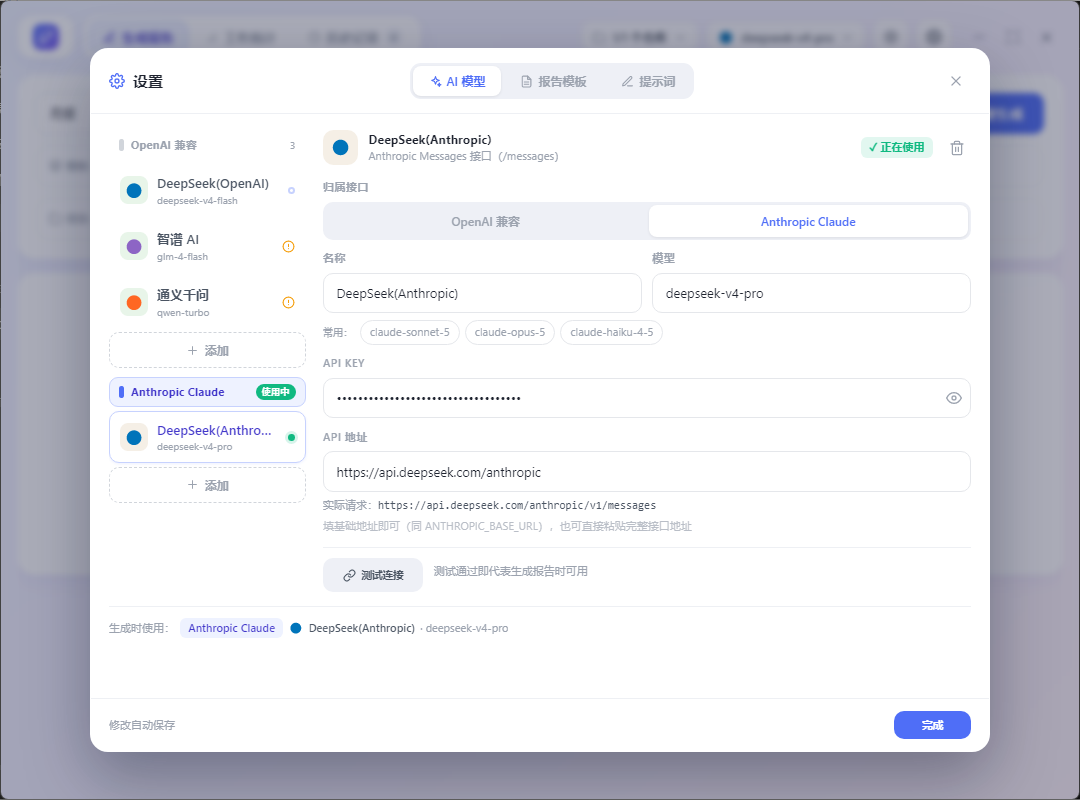Reveal the API key with eye icon
This screenshot has width=1080, height=800.
953,398
